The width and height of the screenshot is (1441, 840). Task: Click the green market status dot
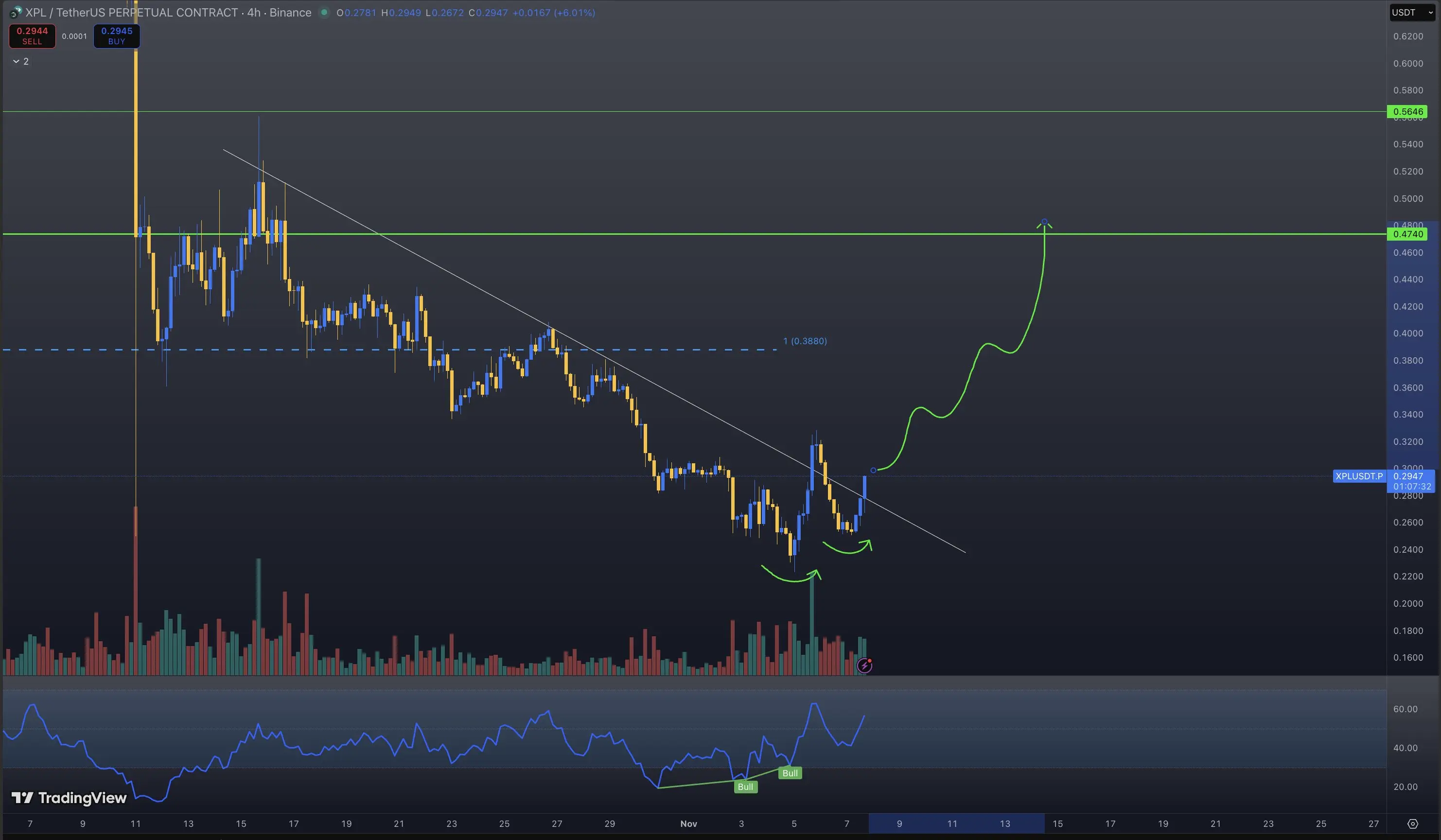tap(324, 13)
